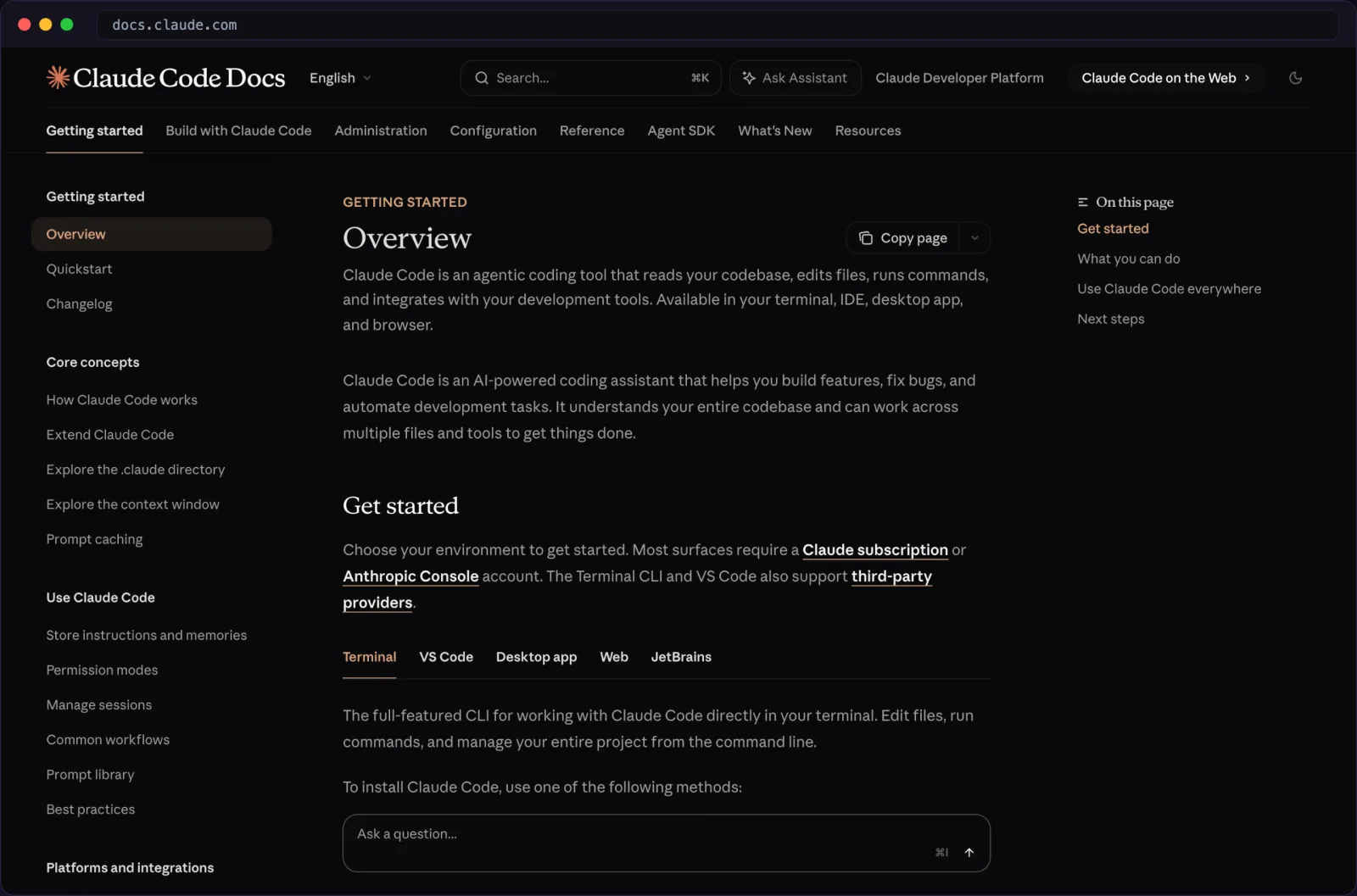Screen dimensions: 1357x896
Task: Open Claude Developer Platform link
Action: tap(959, 78)
